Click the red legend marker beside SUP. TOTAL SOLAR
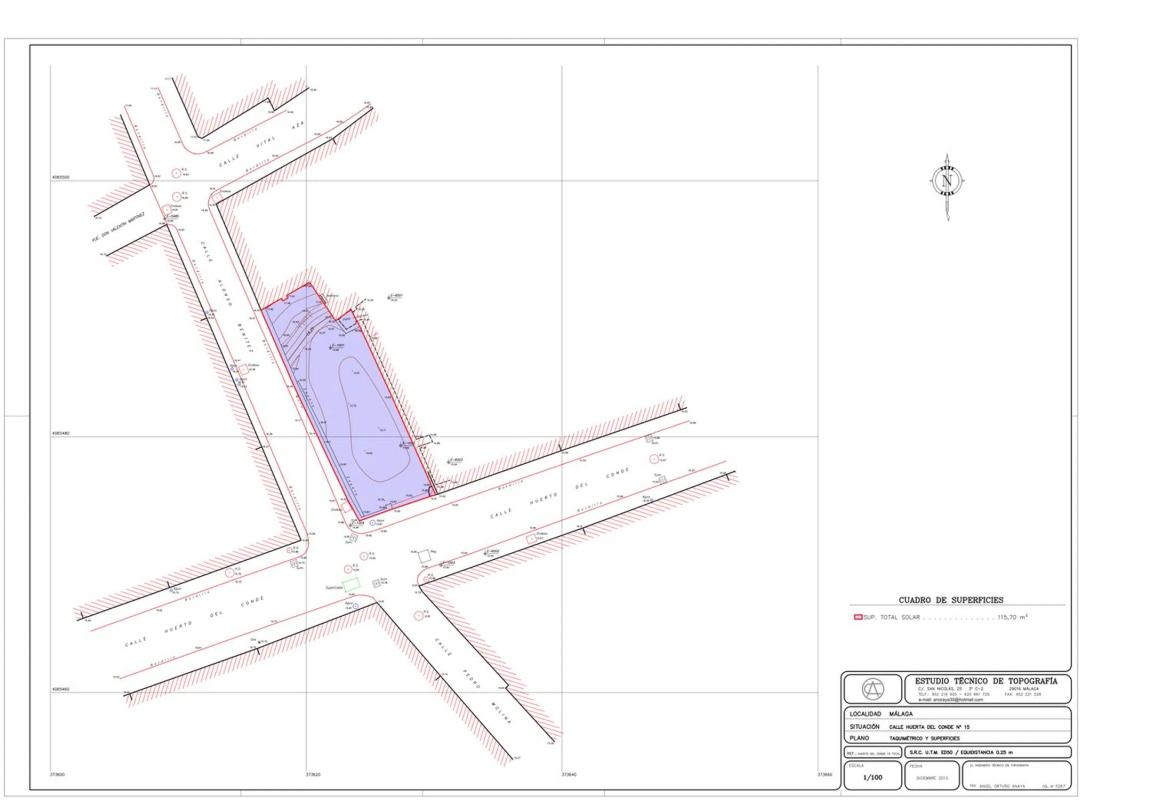The image size is (1151, 800). [857, 617]
